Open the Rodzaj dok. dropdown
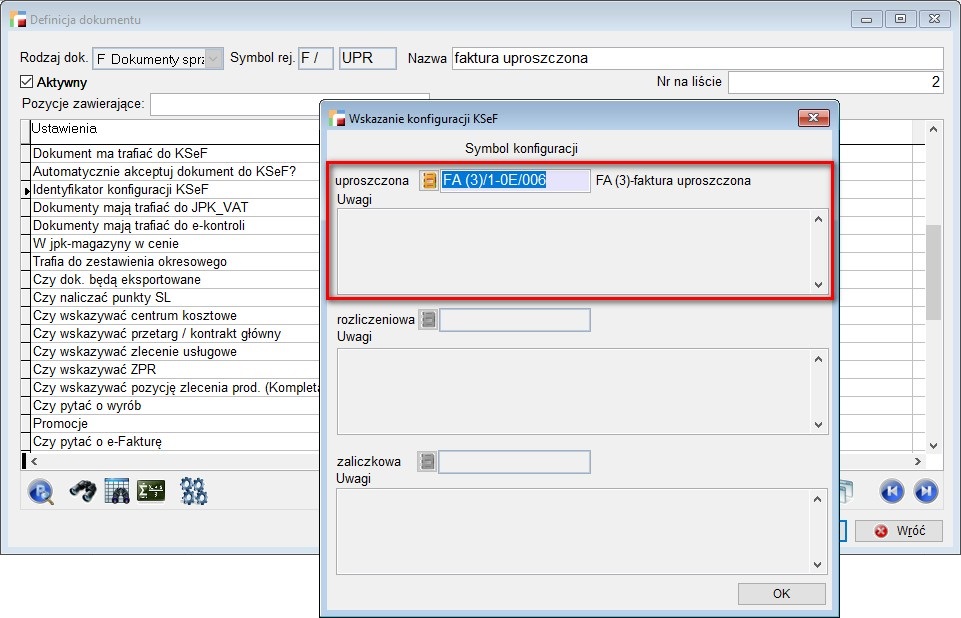This screenshot has width=961, height=618. pyautogui.click(x=213, y=59)
